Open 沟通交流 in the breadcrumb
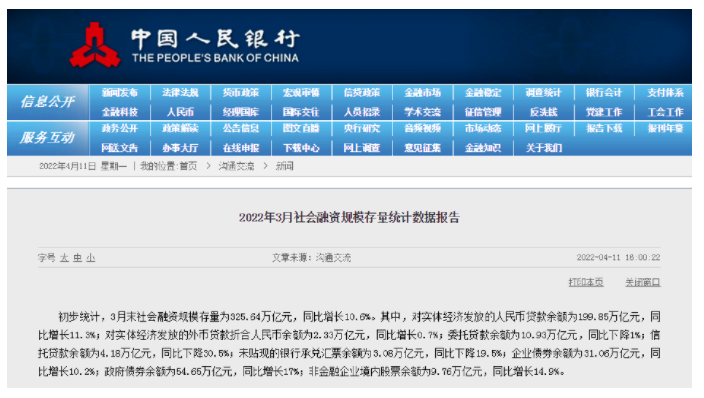Image resolution: width=704 pixels, height=398 pixels. [x=236, y=166]
